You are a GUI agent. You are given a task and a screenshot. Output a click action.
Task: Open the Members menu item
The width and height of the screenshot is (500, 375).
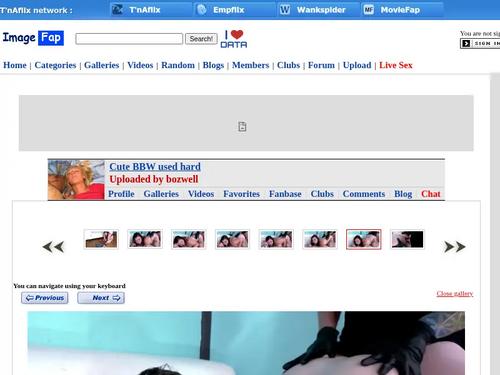[250, 65]
